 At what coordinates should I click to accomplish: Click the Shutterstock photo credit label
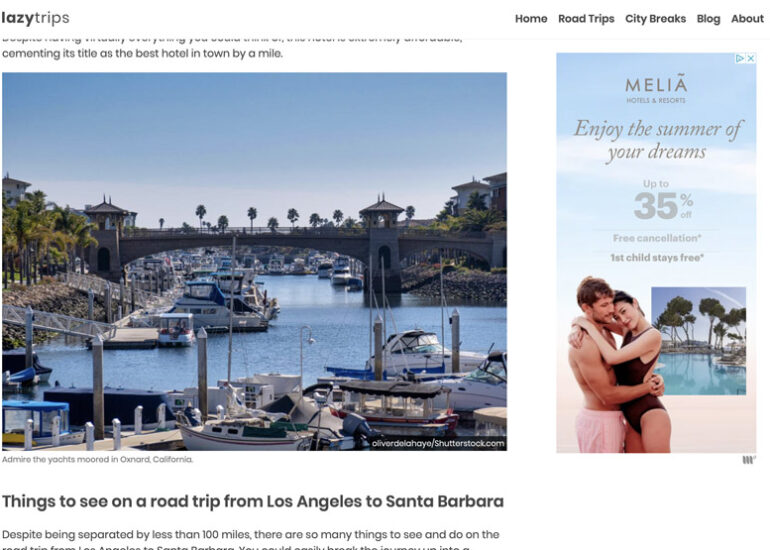(x=438, y=443)
